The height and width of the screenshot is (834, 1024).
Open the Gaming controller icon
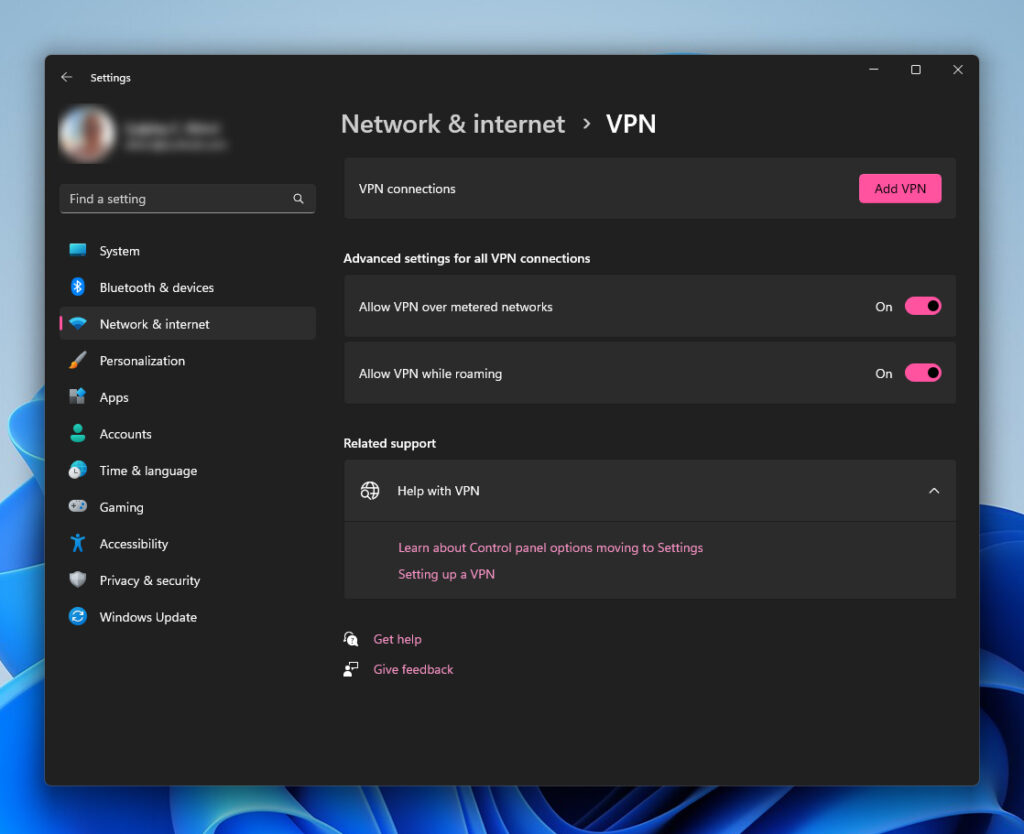[x=78, y=507]
